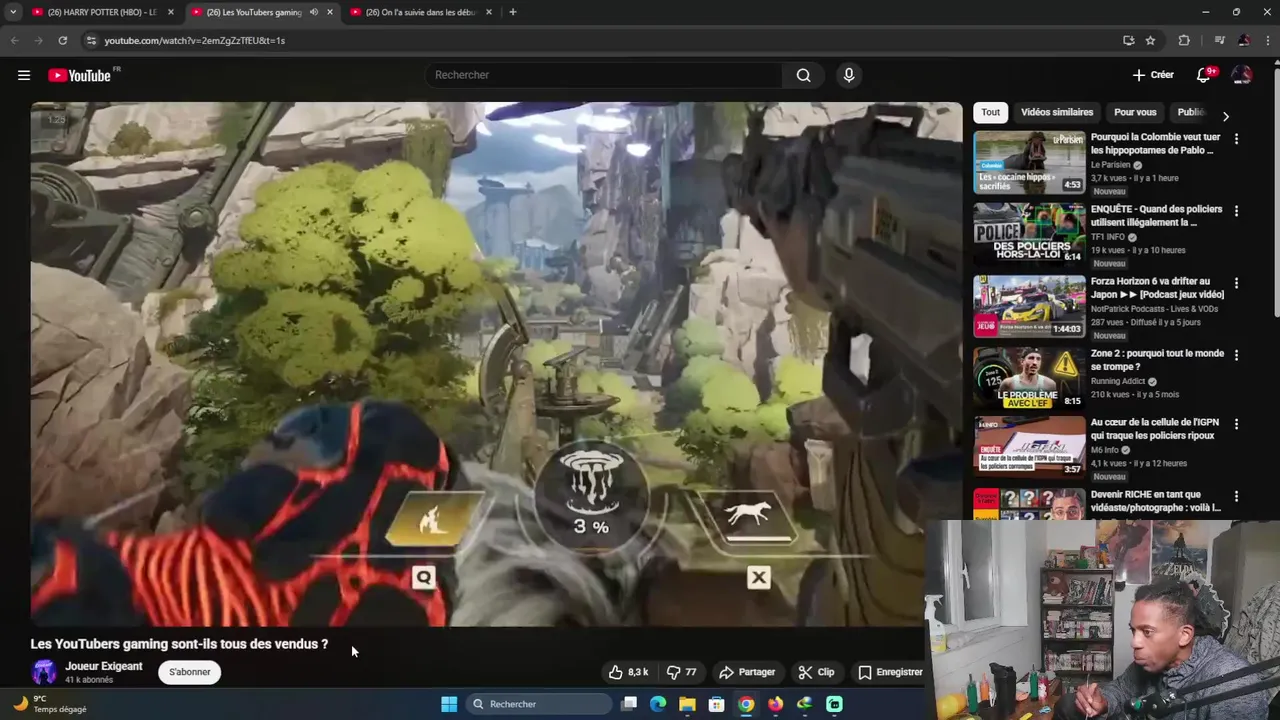Select the Tout filter chip
The image size is (1280, 720).
coord(990,112)
